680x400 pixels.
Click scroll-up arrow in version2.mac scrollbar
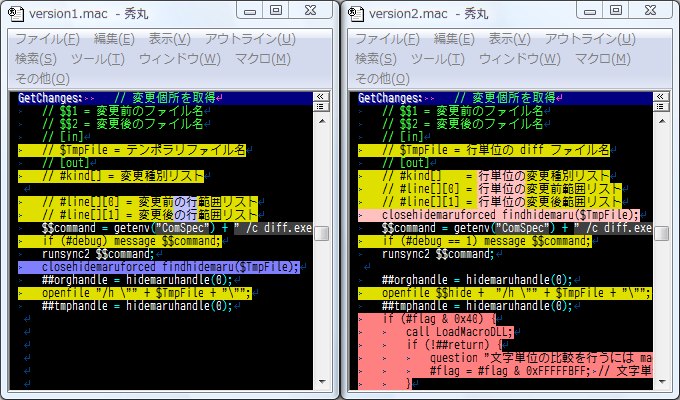coord(662,121)
